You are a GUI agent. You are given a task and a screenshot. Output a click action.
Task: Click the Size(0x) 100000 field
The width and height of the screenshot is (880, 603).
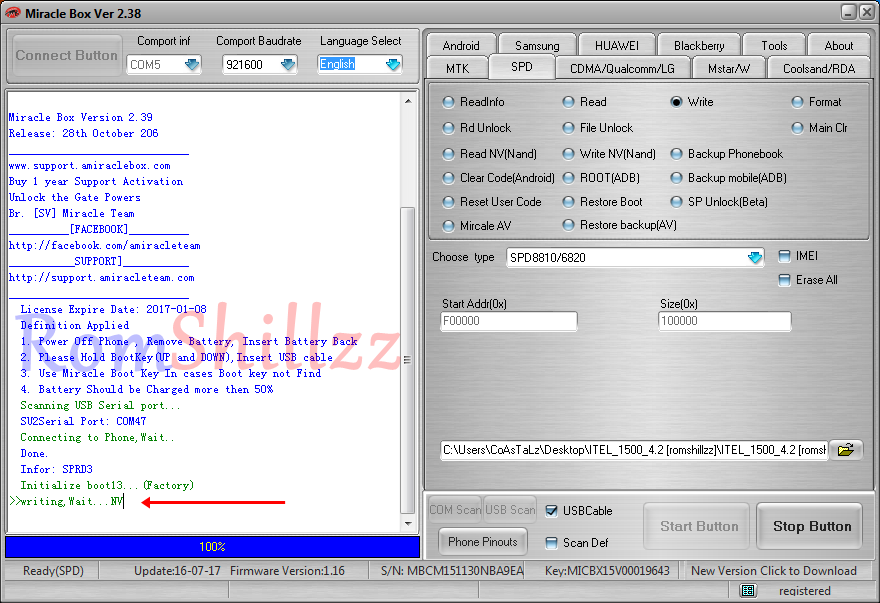click(725, 321)
